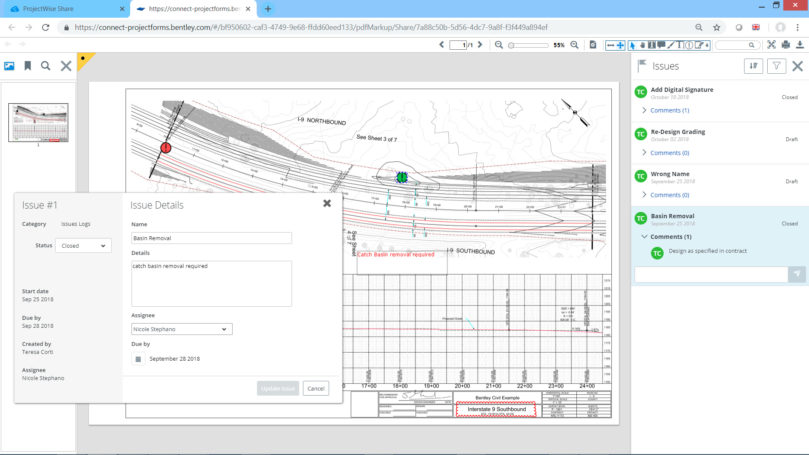
Task: Filter the issues list
Action: (776, 66)
